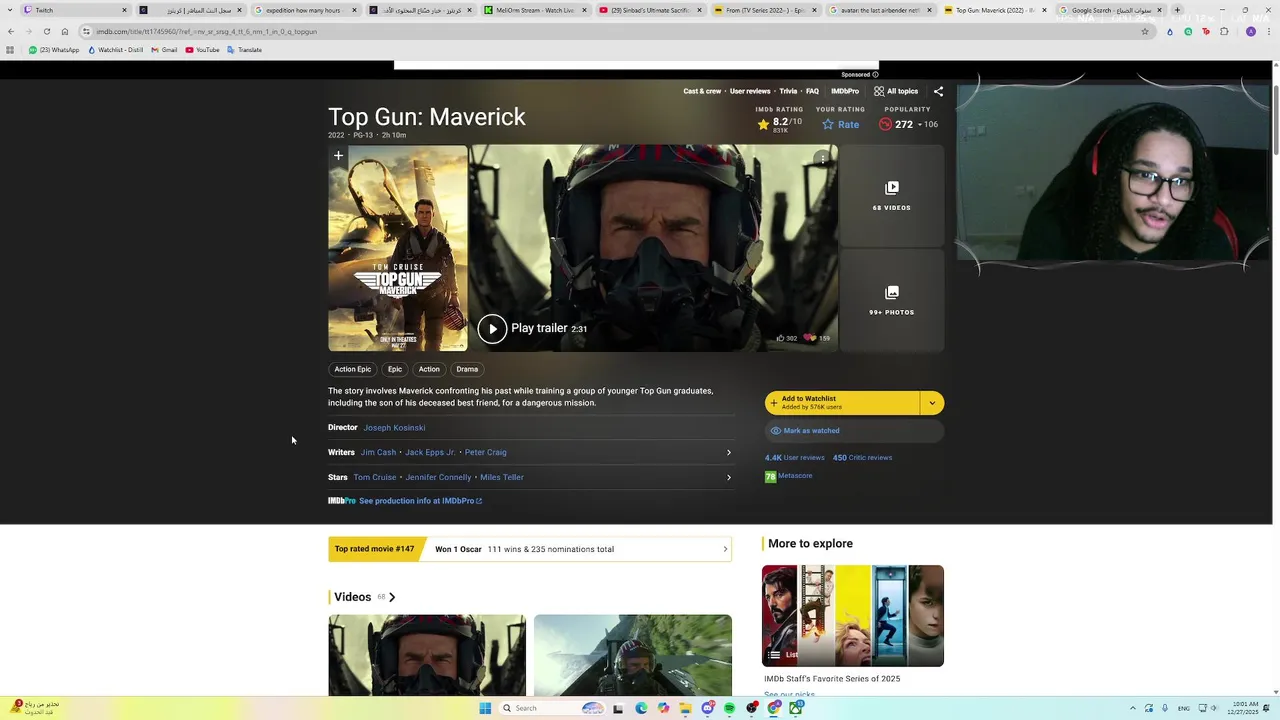Screen dimensions: 1280x720
Task: Open the browser home button
Action: pyautogui.click(x=65, y=31)
